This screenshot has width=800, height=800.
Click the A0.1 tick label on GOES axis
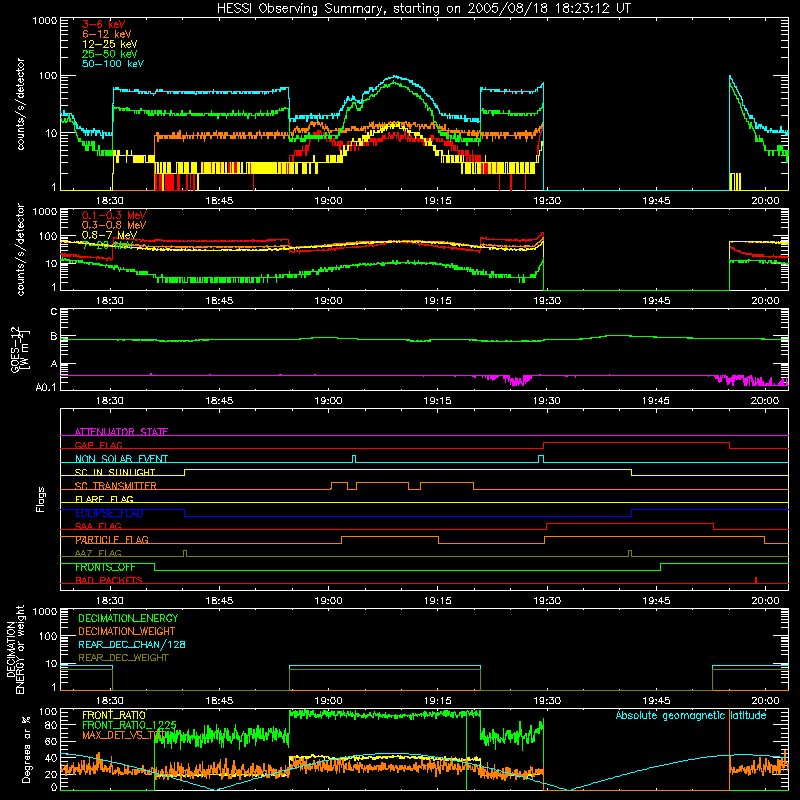46,387
